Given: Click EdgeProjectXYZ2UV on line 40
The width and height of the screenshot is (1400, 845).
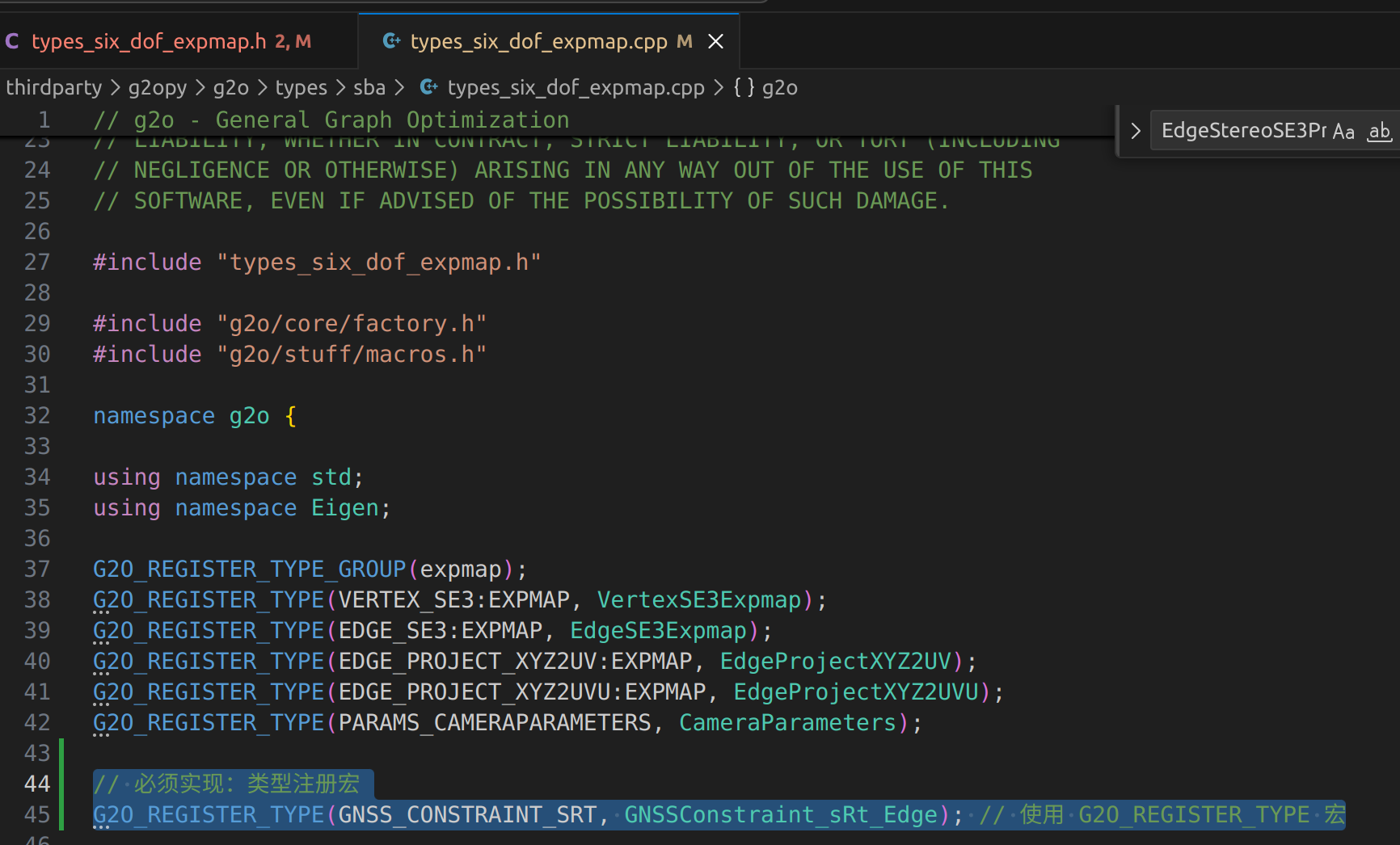Looking at the screenshot, I should tap(836, 661).
